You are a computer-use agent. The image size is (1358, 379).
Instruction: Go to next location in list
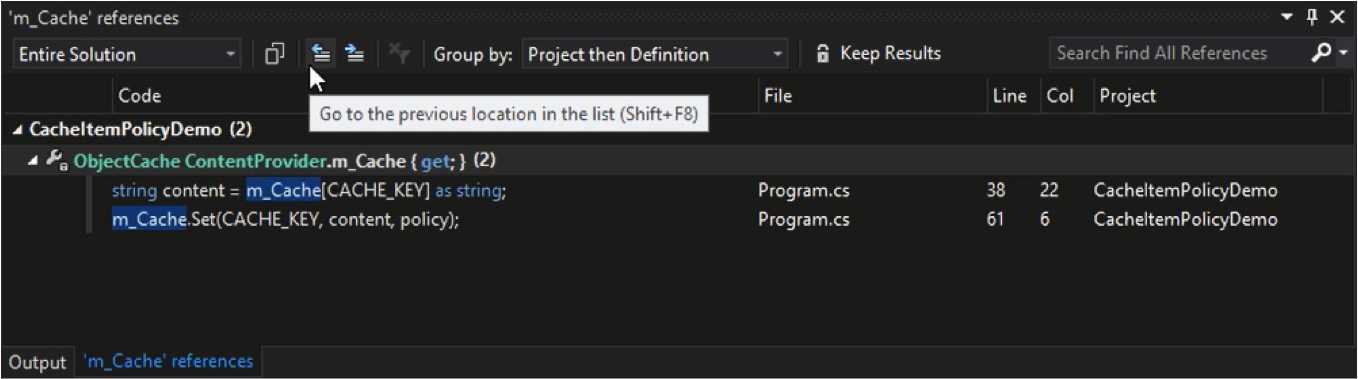354,54
